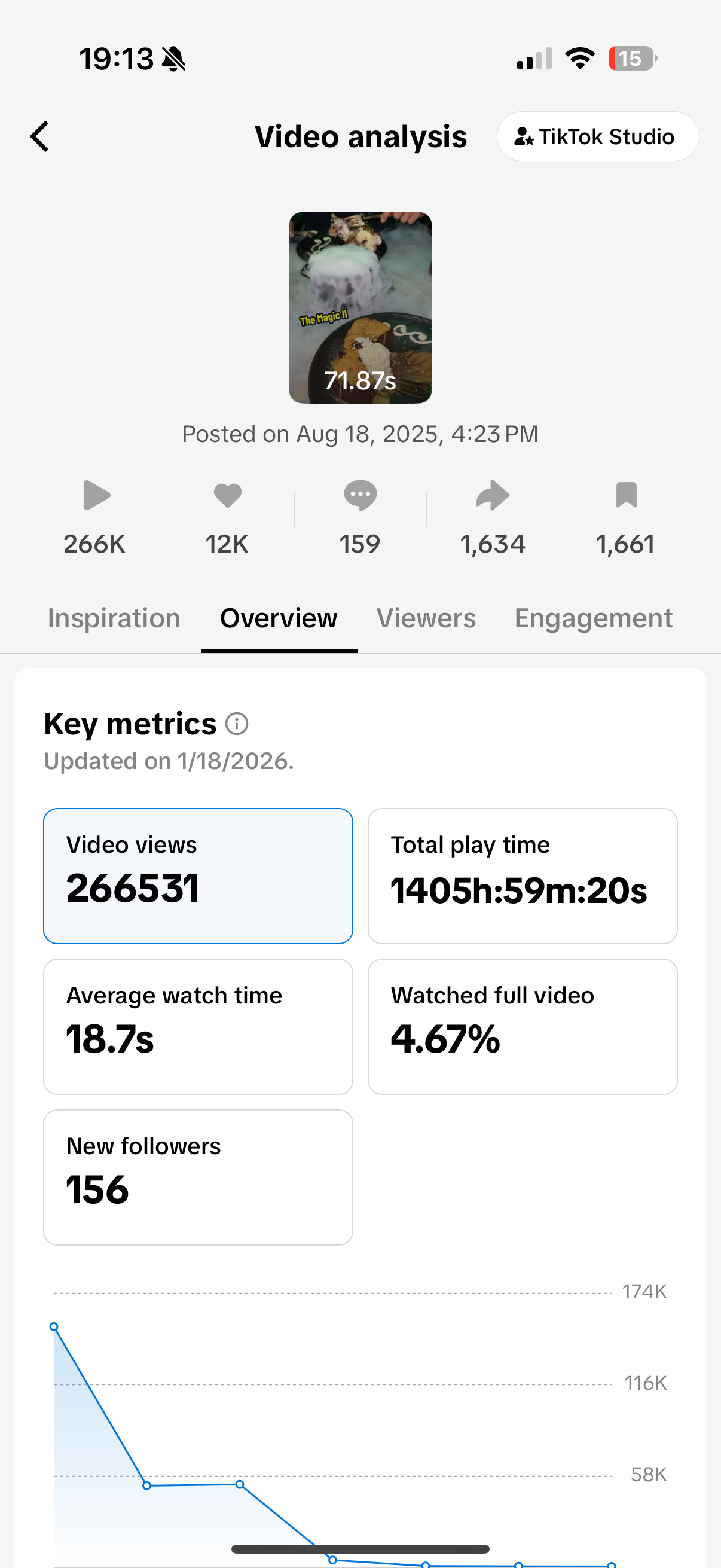Select the New followers card
This screenshot has width=721, height=1568.
(198, 1177)
